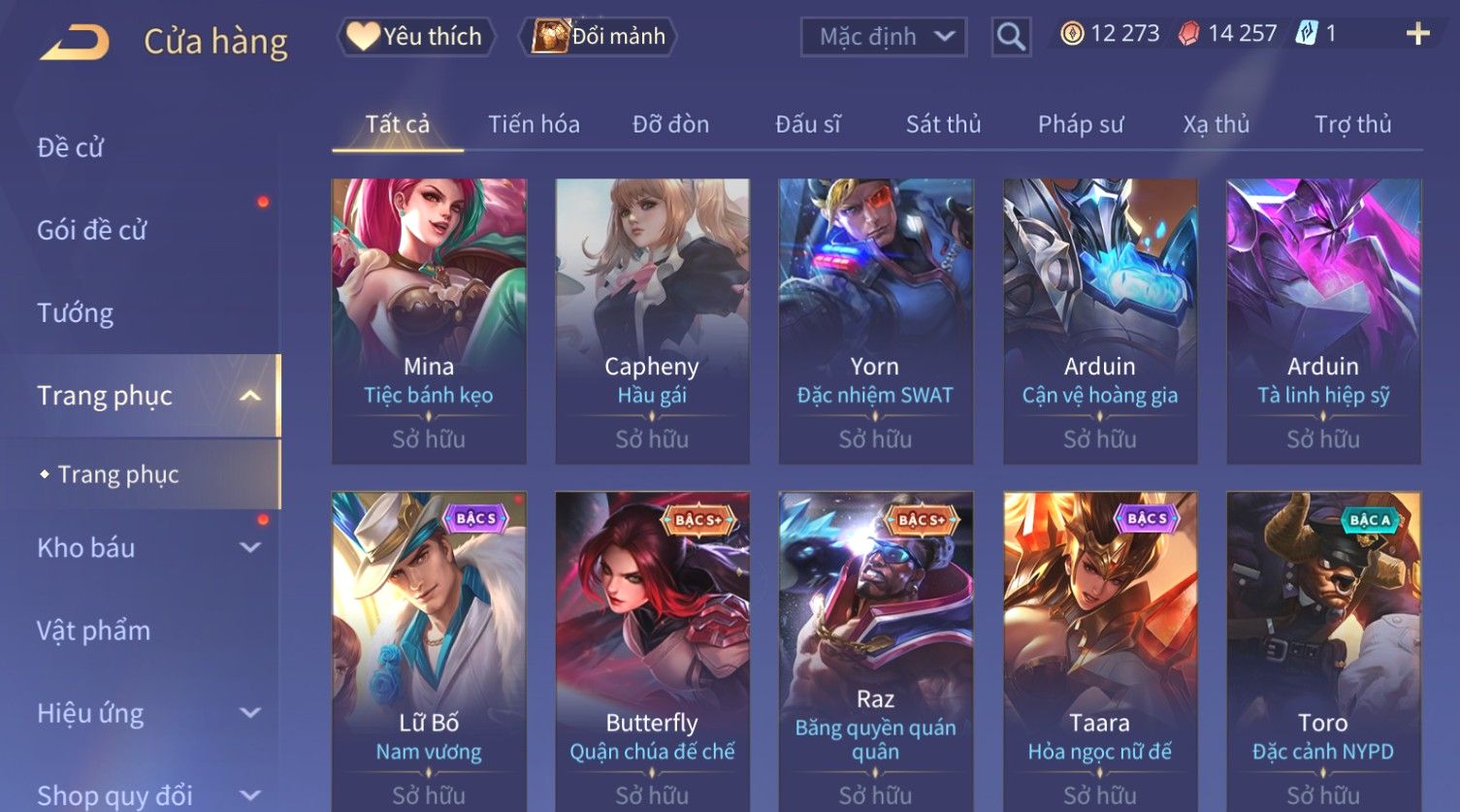Image resolution: width=1460 pixels, height=812 pixels.
Task: Click the blue ticket currency icon
Action: point(1307,34)
